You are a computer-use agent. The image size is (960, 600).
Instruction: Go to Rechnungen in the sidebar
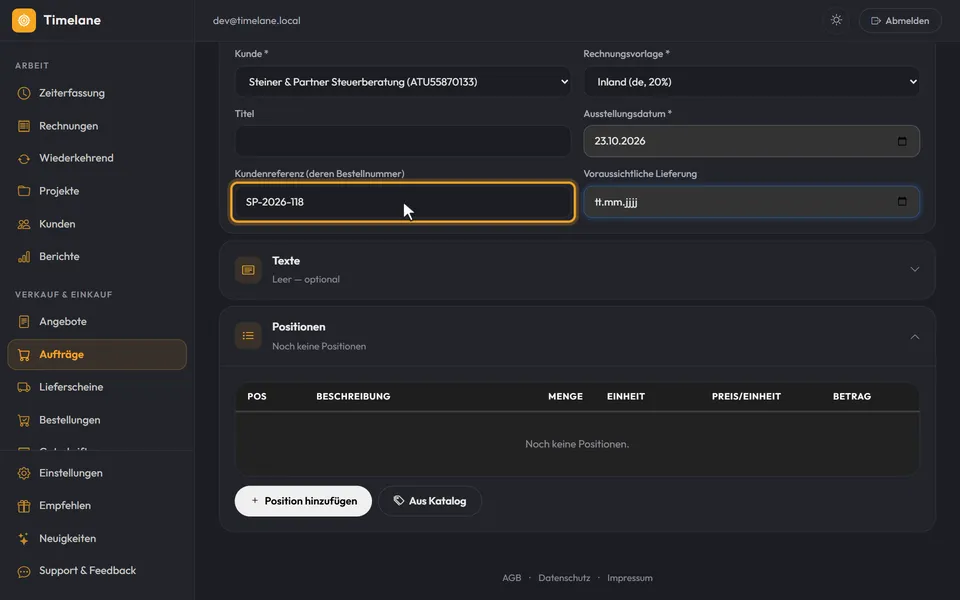click(x=97, y=126)
